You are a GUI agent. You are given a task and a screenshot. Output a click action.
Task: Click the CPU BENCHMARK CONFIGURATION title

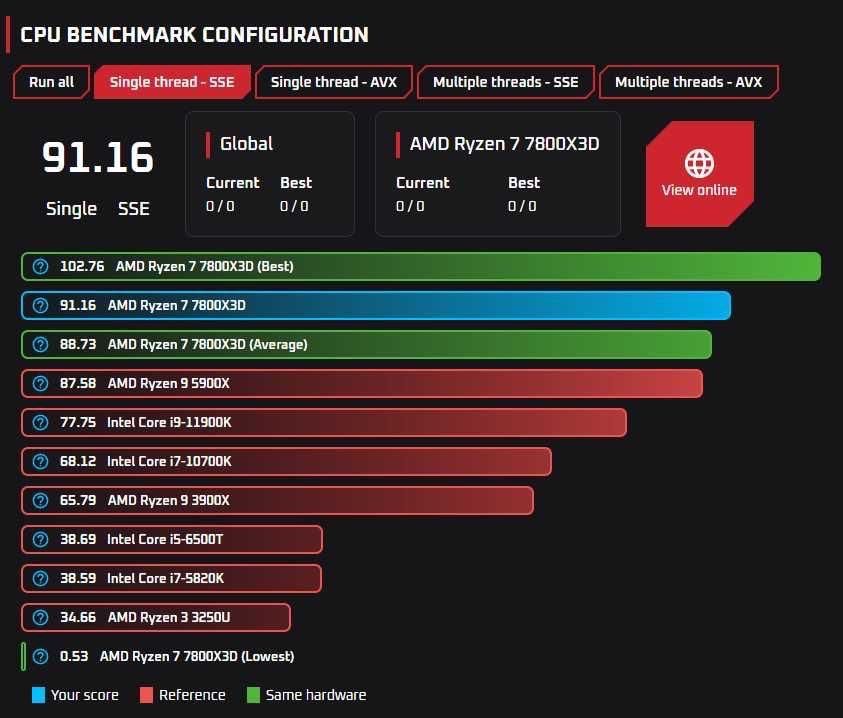pos(194,35)
